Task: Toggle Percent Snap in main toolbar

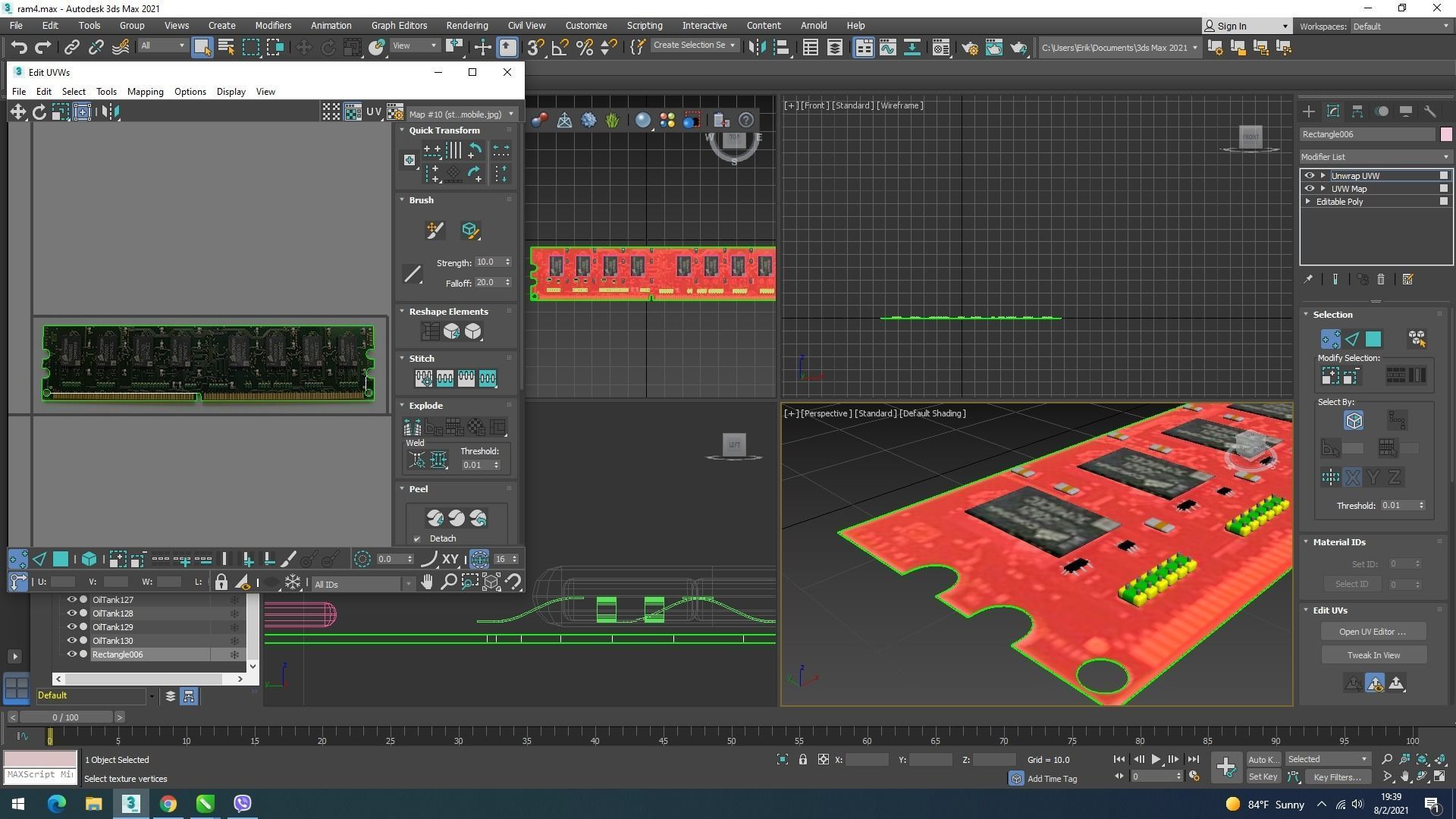Action: pyautogui.click(x=585, y=47)
